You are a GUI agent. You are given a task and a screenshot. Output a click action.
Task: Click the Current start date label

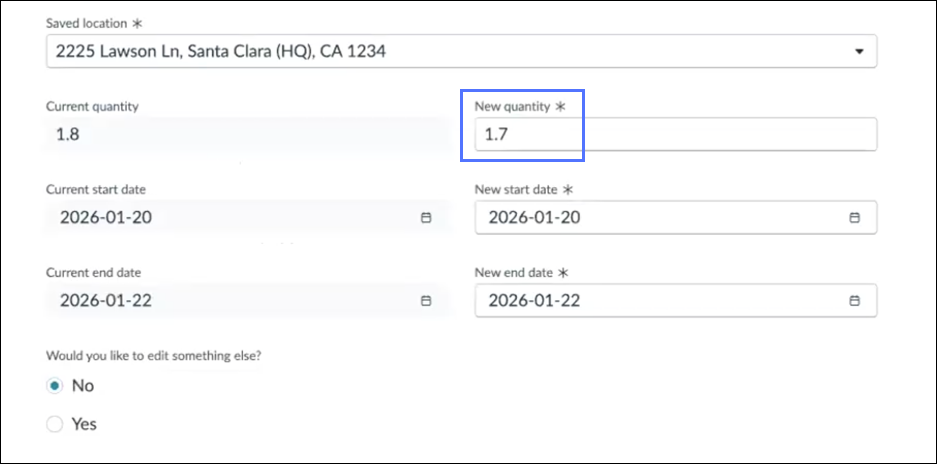coord(96,190)
